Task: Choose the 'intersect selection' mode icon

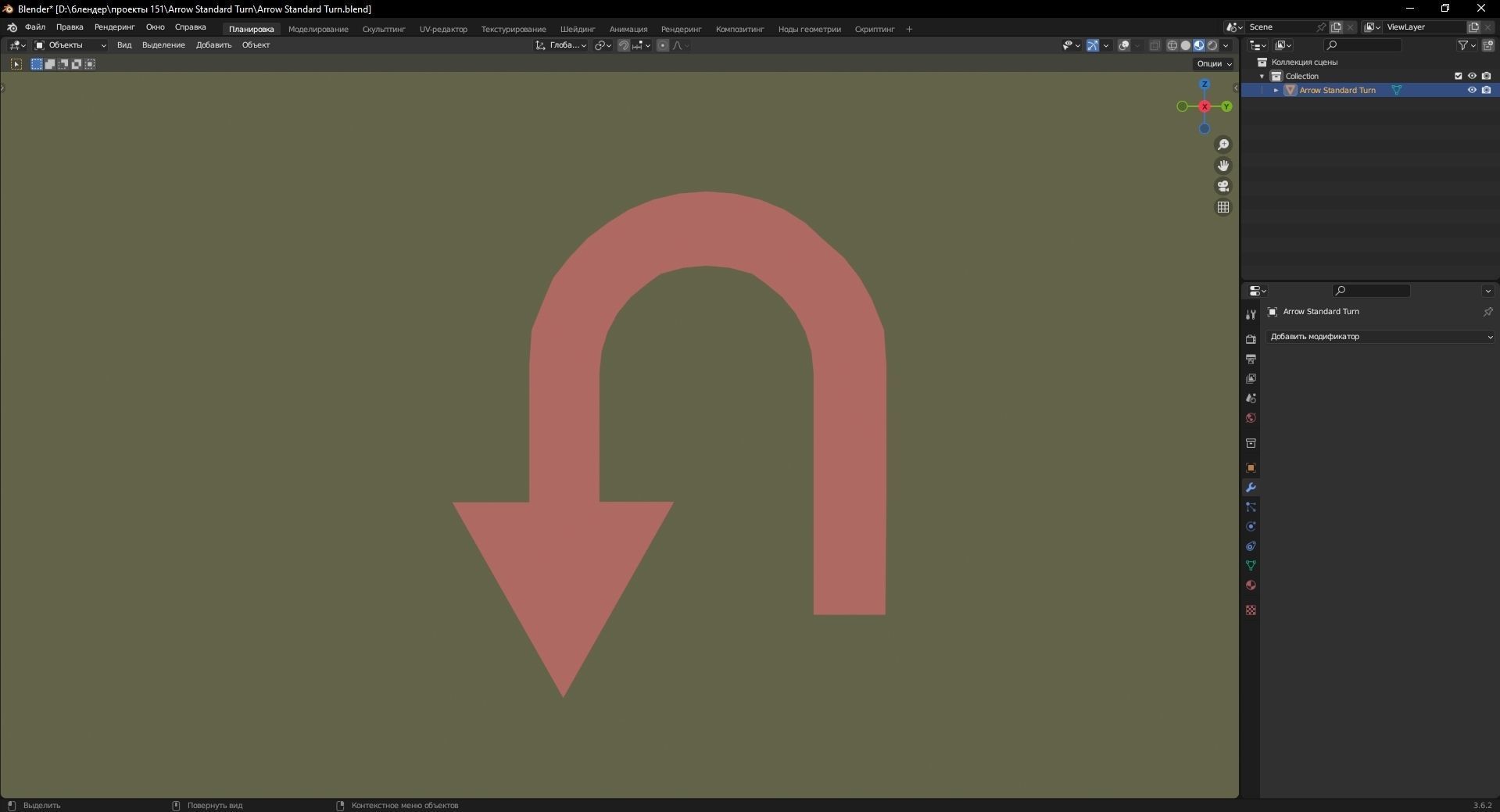Action: 90,64
